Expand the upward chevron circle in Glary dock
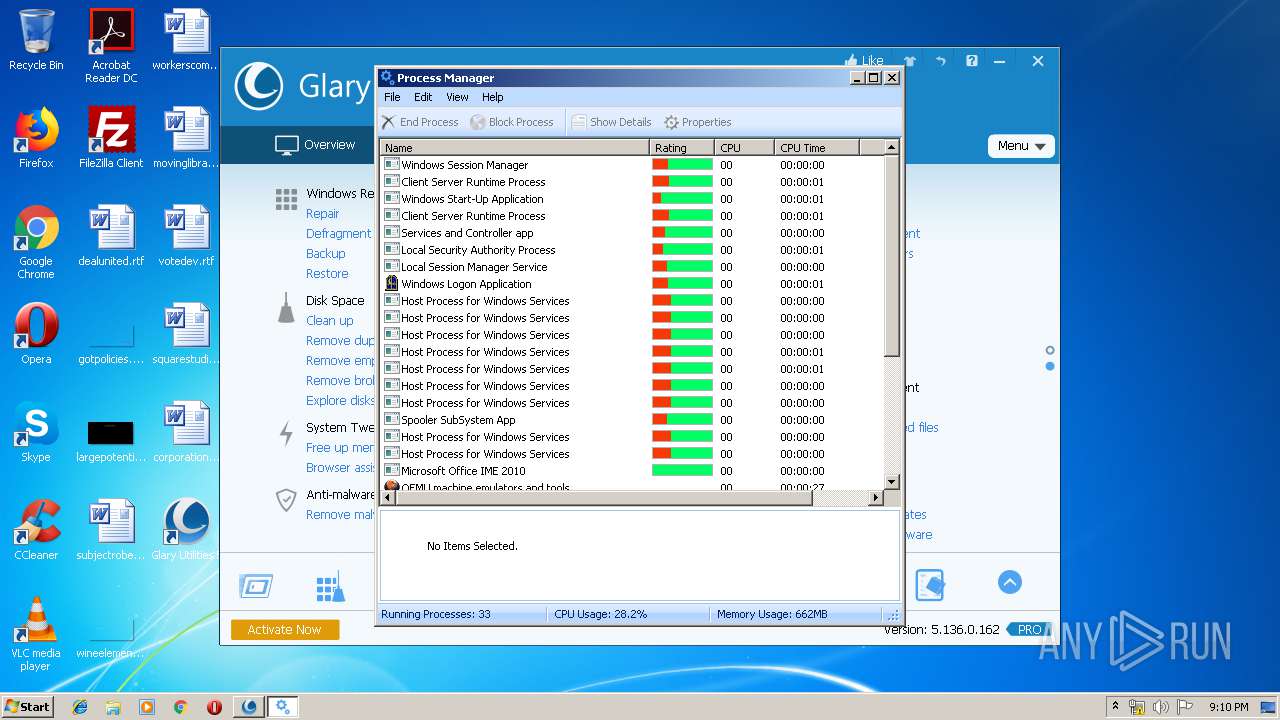Screen dimensions: 1280x720 click(x=1010, y=582)
